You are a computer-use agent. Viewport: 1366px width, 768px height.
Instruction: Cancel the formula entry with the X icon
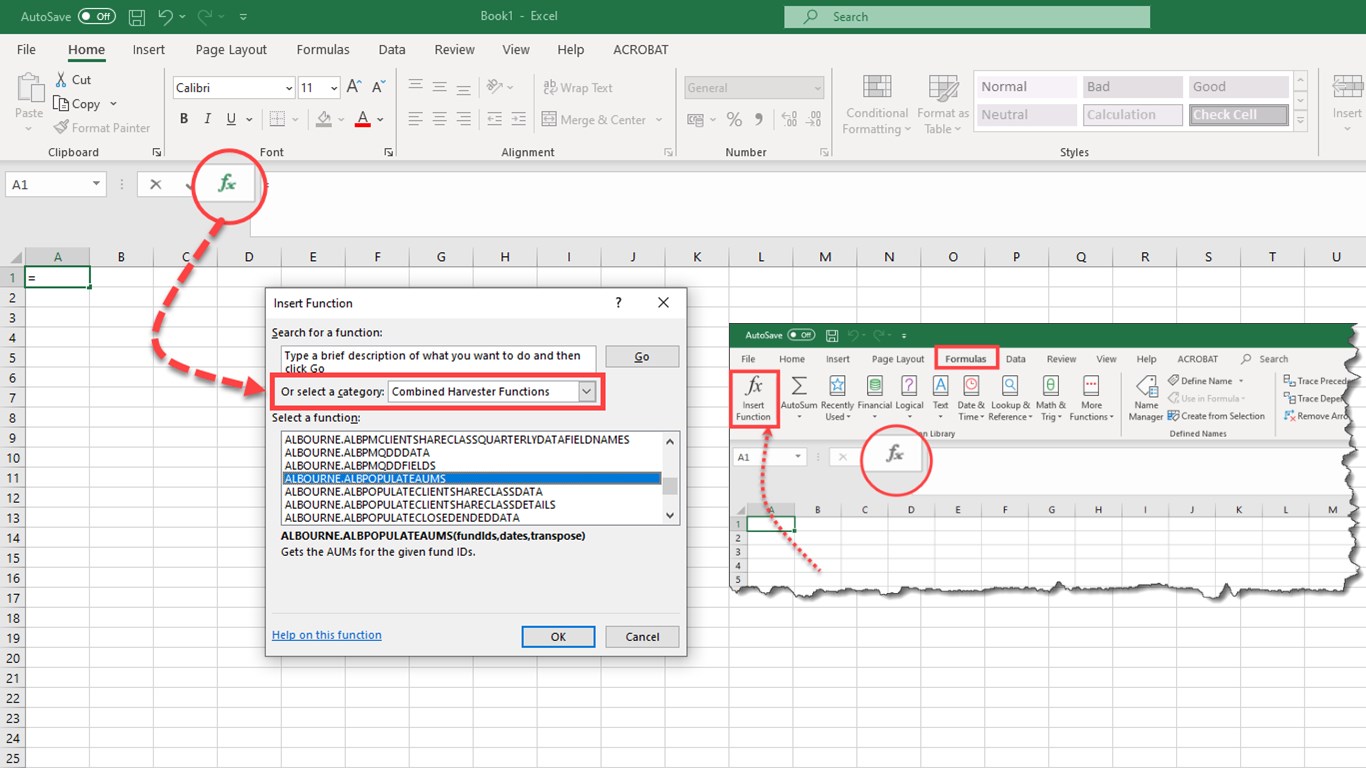click(155, 184)
